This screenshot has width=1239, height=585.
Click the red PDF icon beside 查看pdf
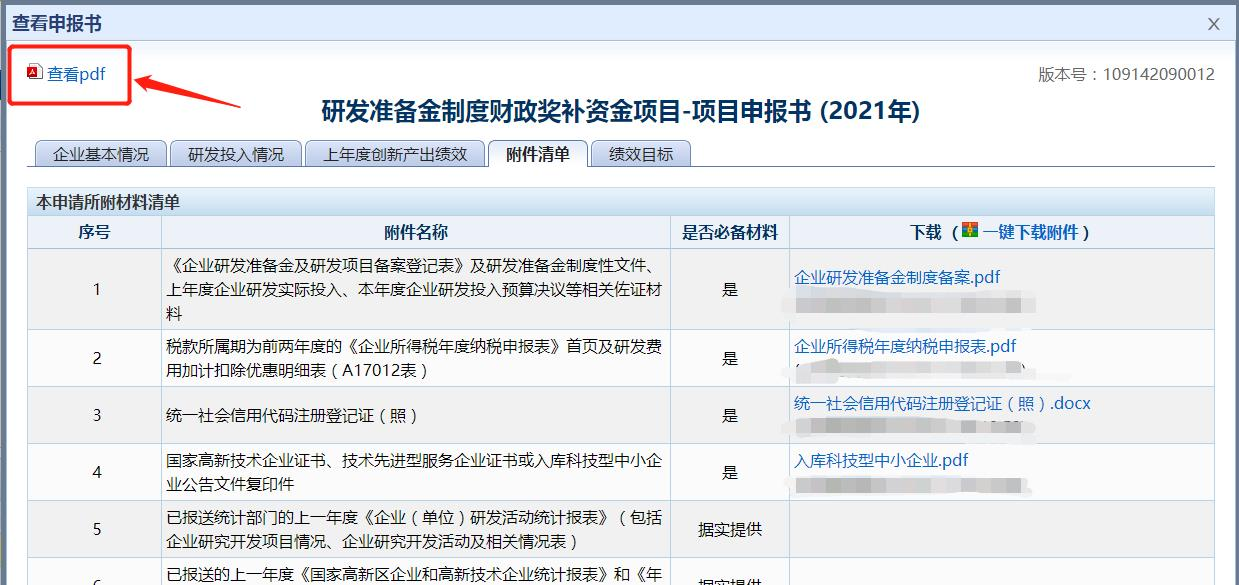tap(35, 72)
